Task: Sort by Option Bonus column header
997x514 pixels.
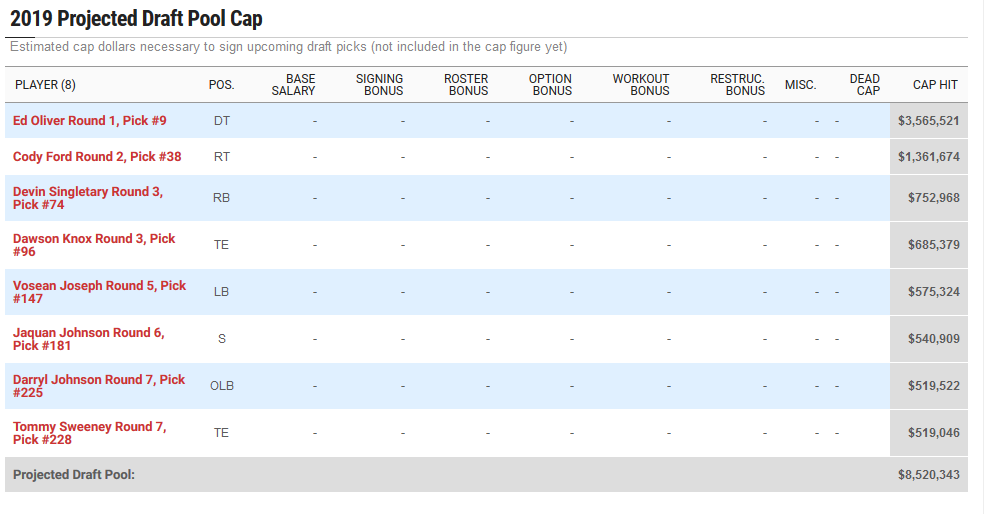Action: coord(551,85)
